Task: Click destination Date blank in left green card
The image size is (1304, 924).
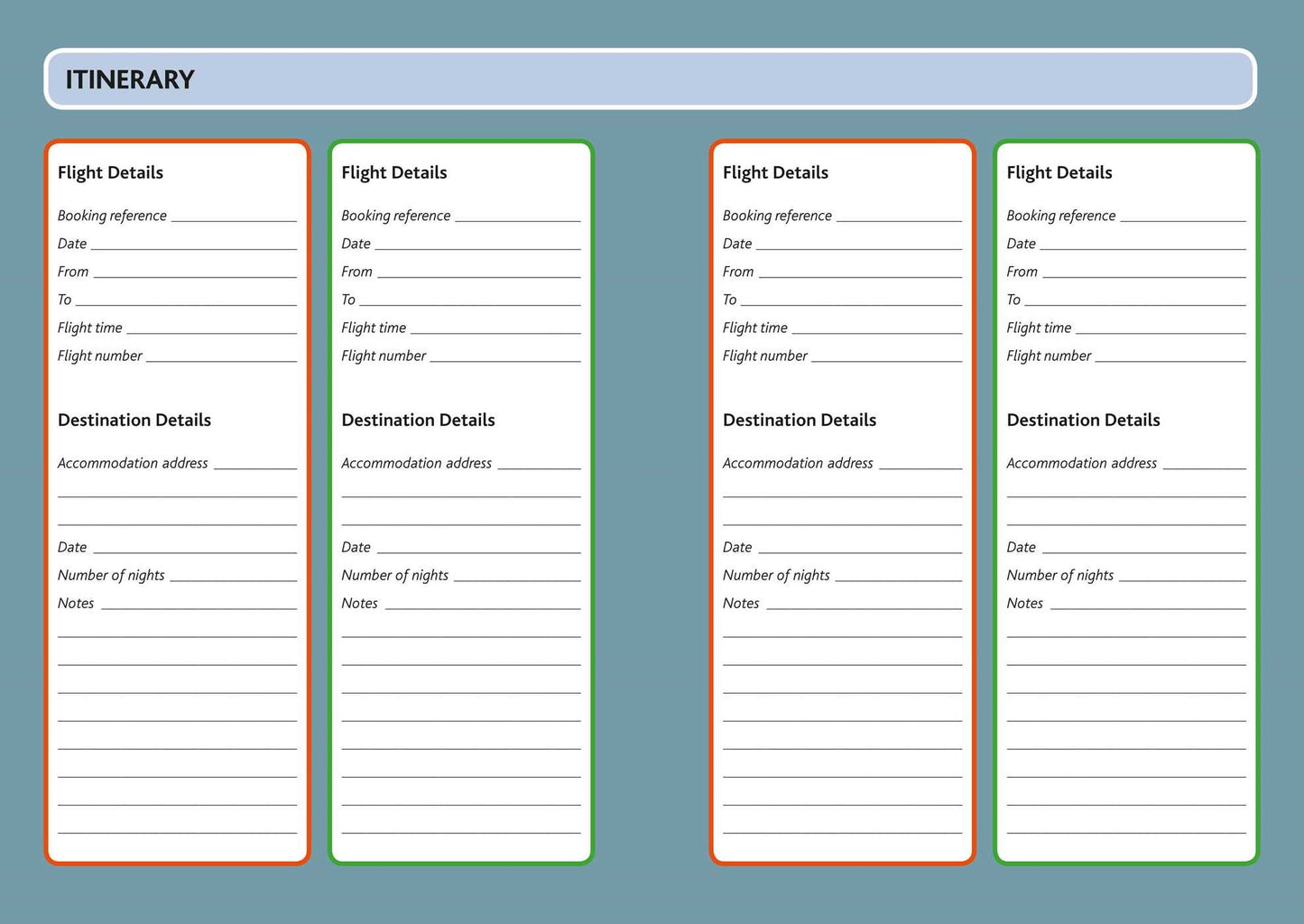Action: (479, 548)
